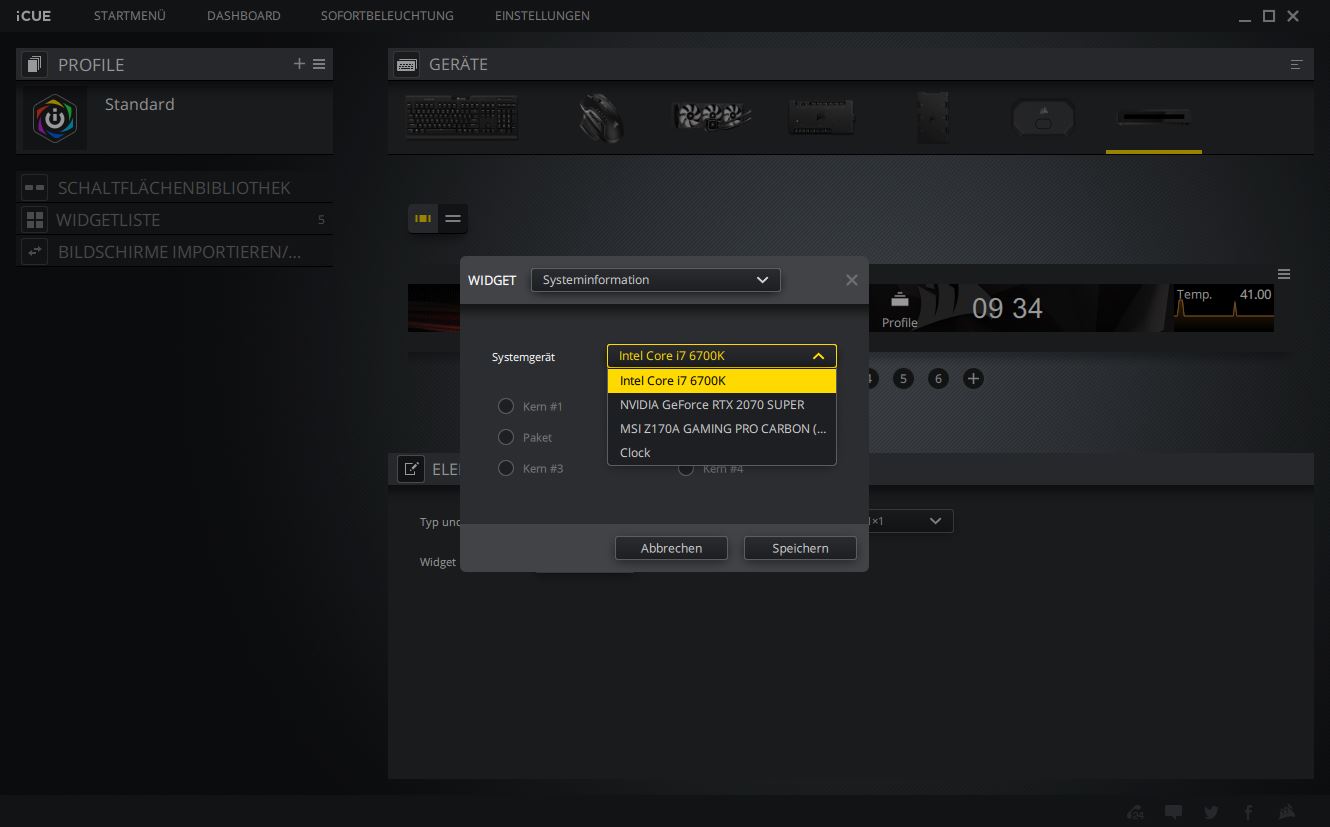Select the Kern #3 radio button

pos(506,468)
